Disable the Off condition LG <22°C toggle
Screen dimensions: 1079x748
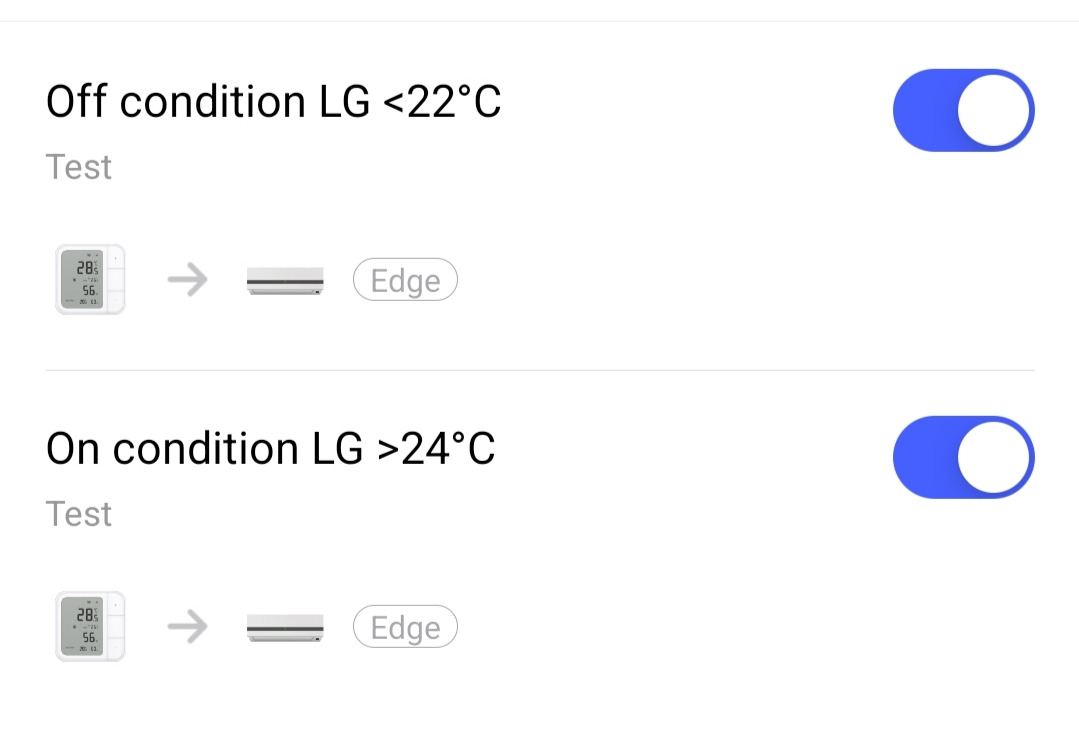pos(963,110)
